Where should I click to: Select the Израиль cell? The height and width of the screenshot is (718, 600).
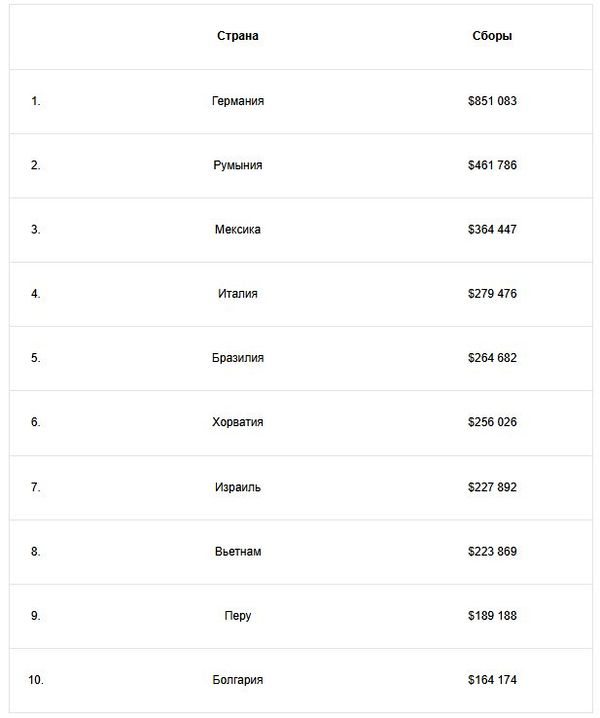(238, 487)
